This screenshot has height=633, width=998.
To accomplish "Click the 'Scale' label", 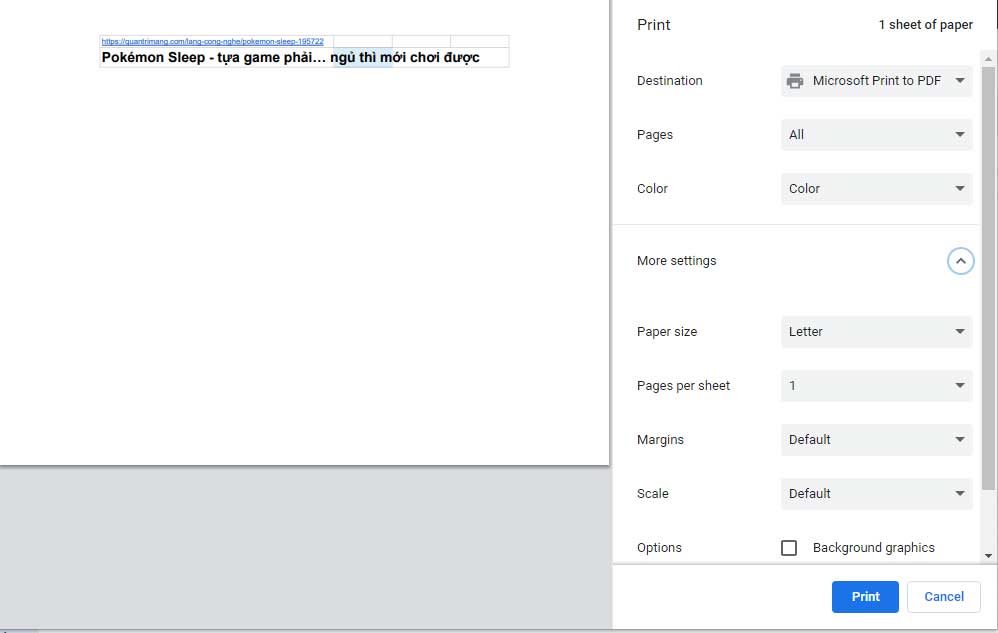I will point(652,494).
